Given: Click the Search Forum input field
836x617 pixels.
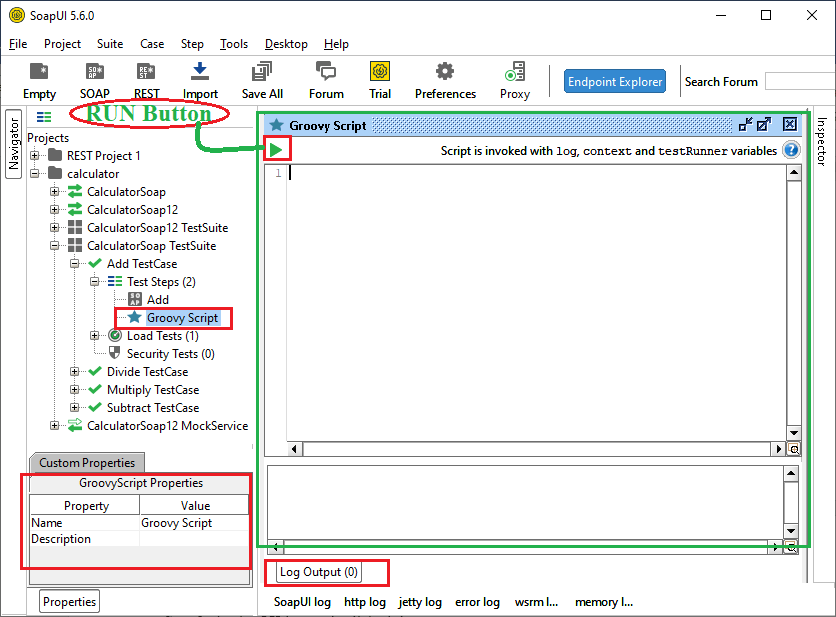Looking at the screenshot, I should pyautogui.click(x=800, y=82).
